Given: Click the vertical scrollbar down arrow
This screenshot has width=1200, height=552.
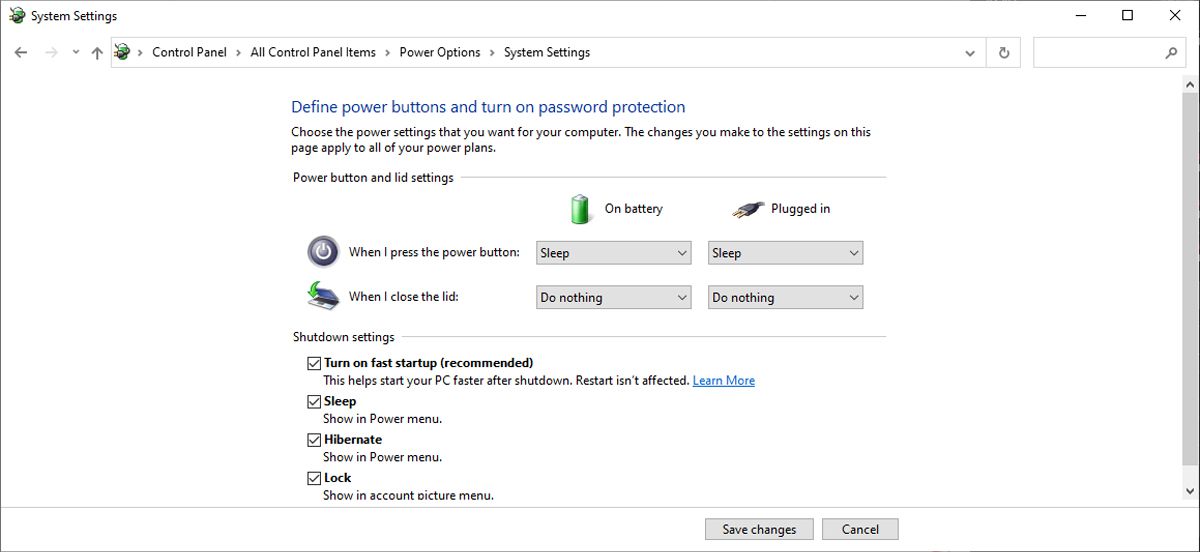Looking at the screenshot, I should [x=1189, y=490].
